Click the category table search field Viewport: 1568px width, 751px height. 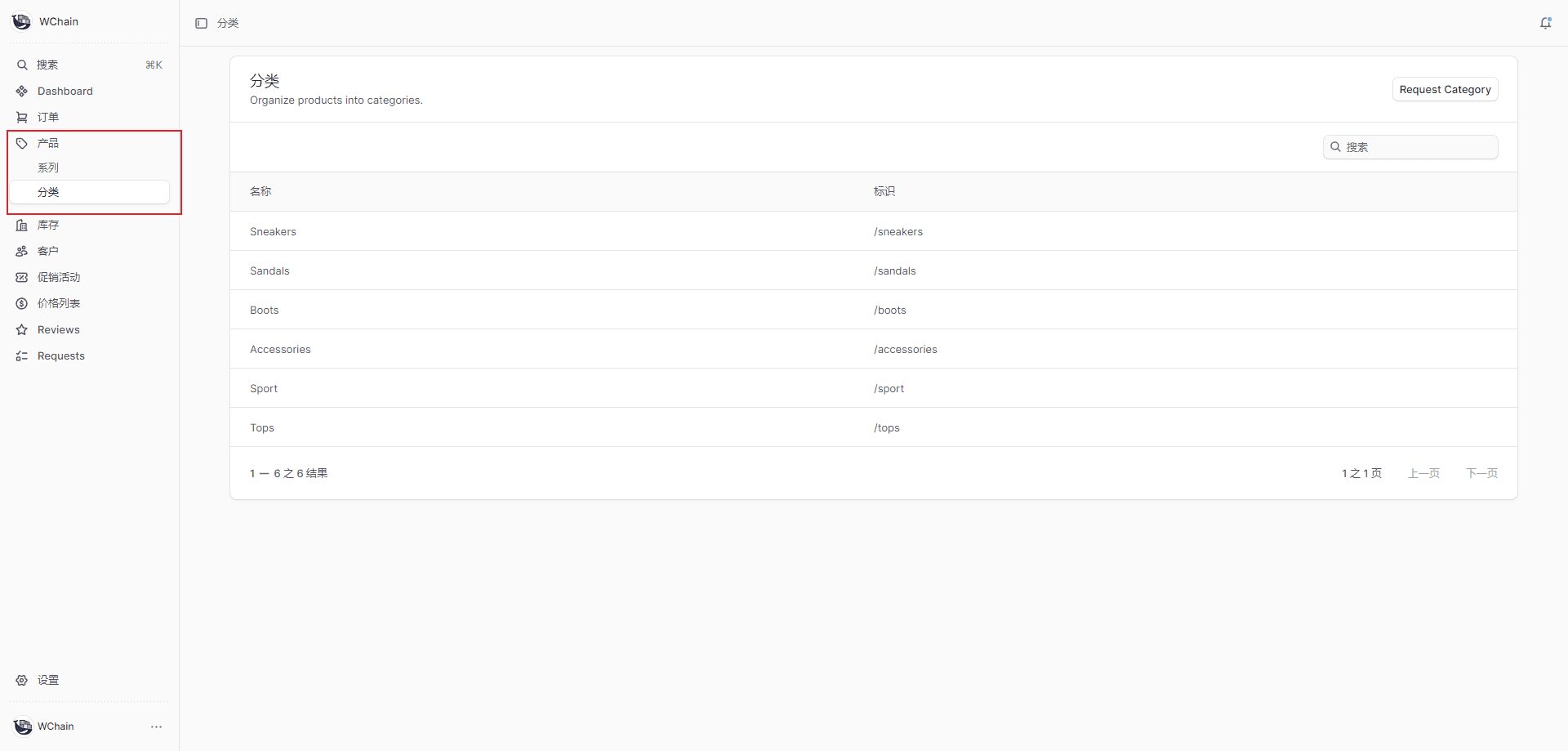(1417, 147)
